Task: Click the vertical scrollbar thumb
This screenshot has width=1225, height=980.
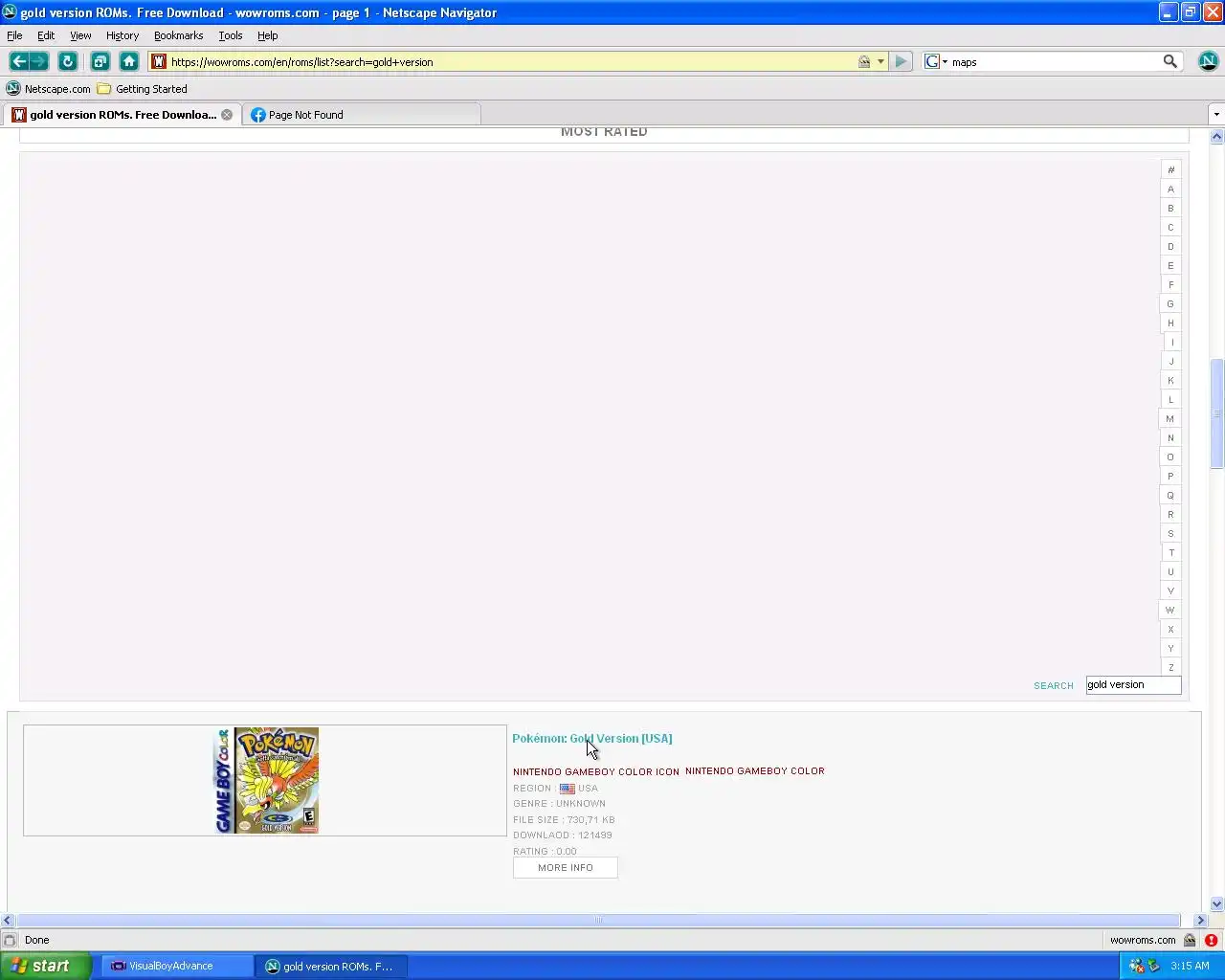Action: pyautogui.click(x=1217, y=413)
